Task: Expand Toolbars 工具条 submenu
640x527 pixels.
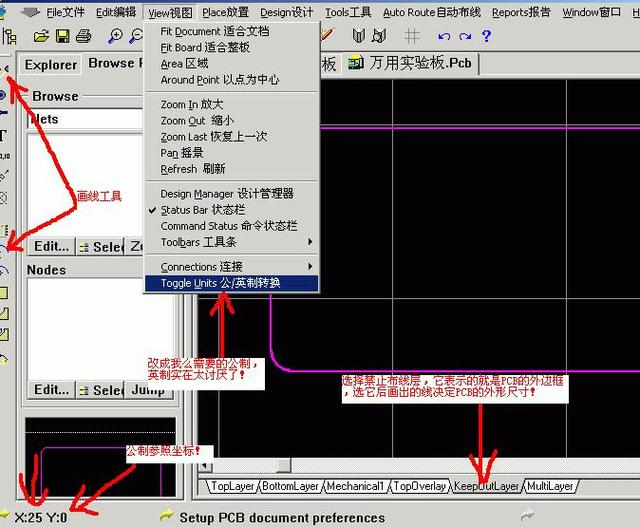Action: coord(231,242)
